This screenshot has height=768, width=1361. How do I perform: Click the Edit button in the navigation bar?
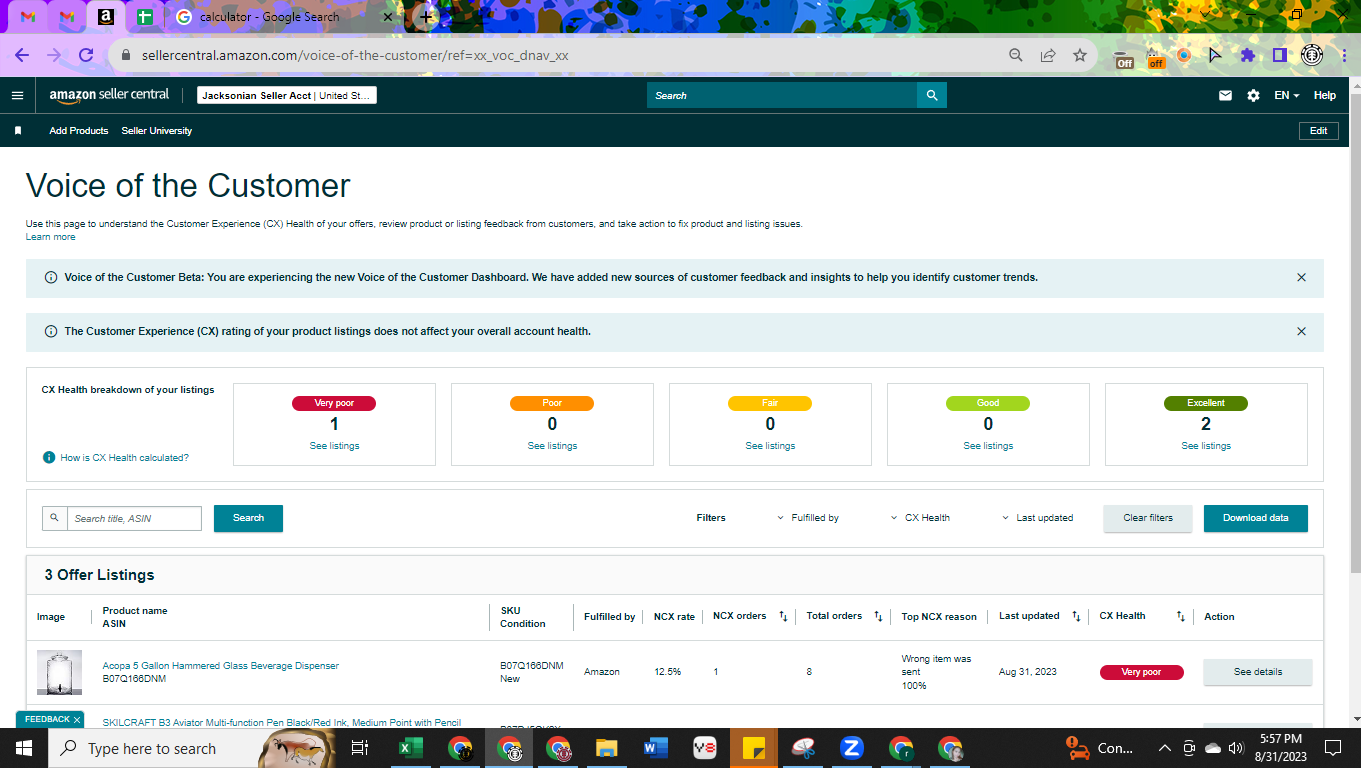click(1319, 131)
